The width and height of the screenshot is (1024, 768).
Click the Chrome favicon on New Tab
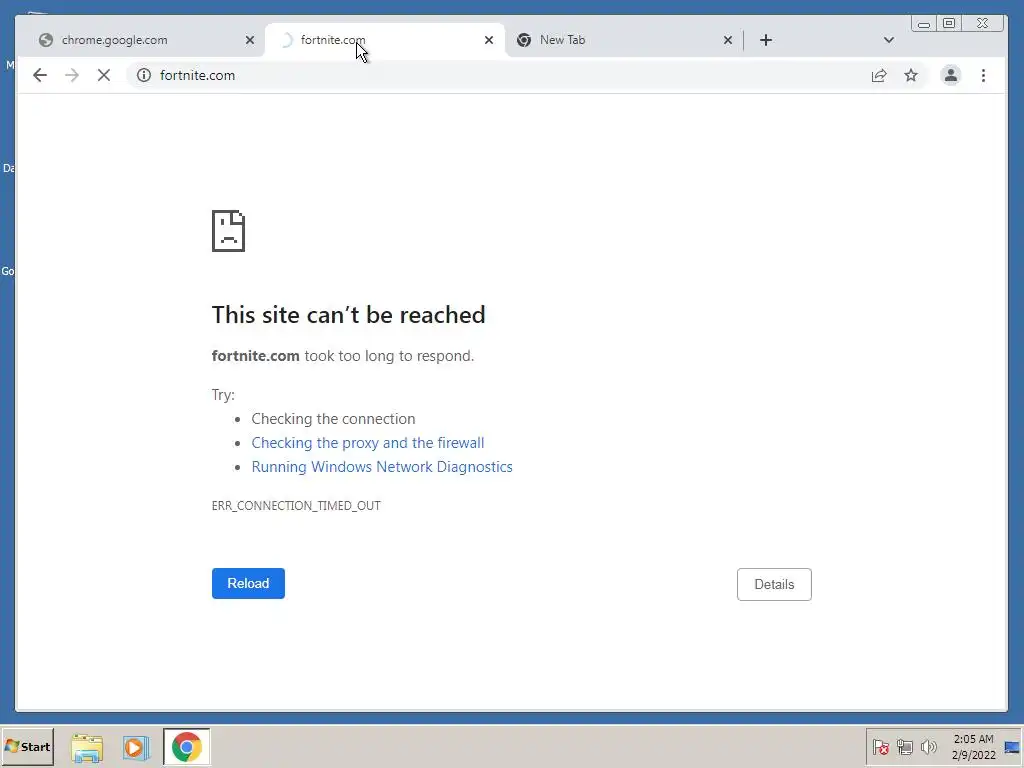[524, 40]
